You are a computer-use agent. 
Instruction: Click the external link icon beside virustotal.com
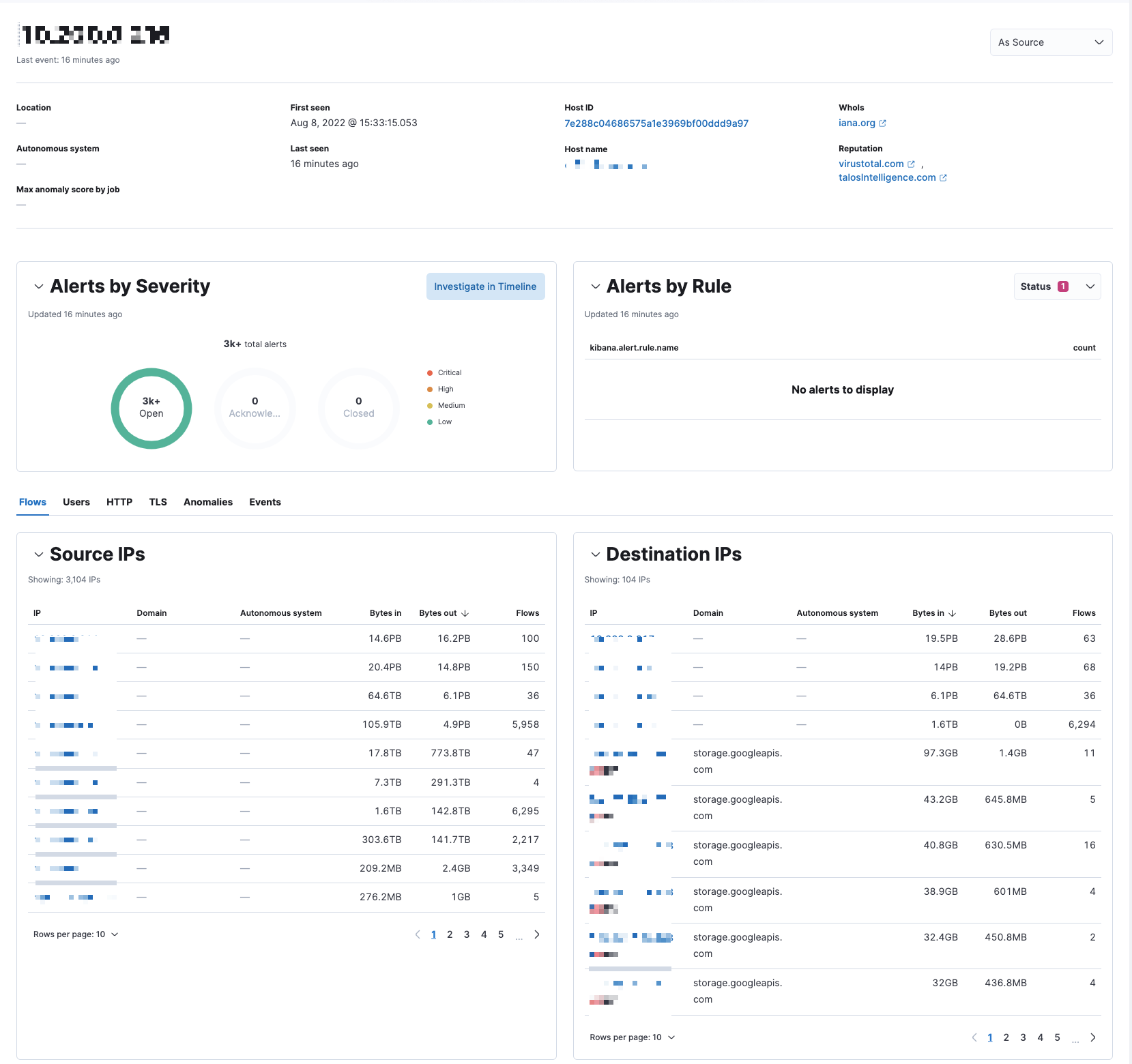click(912, 164)
